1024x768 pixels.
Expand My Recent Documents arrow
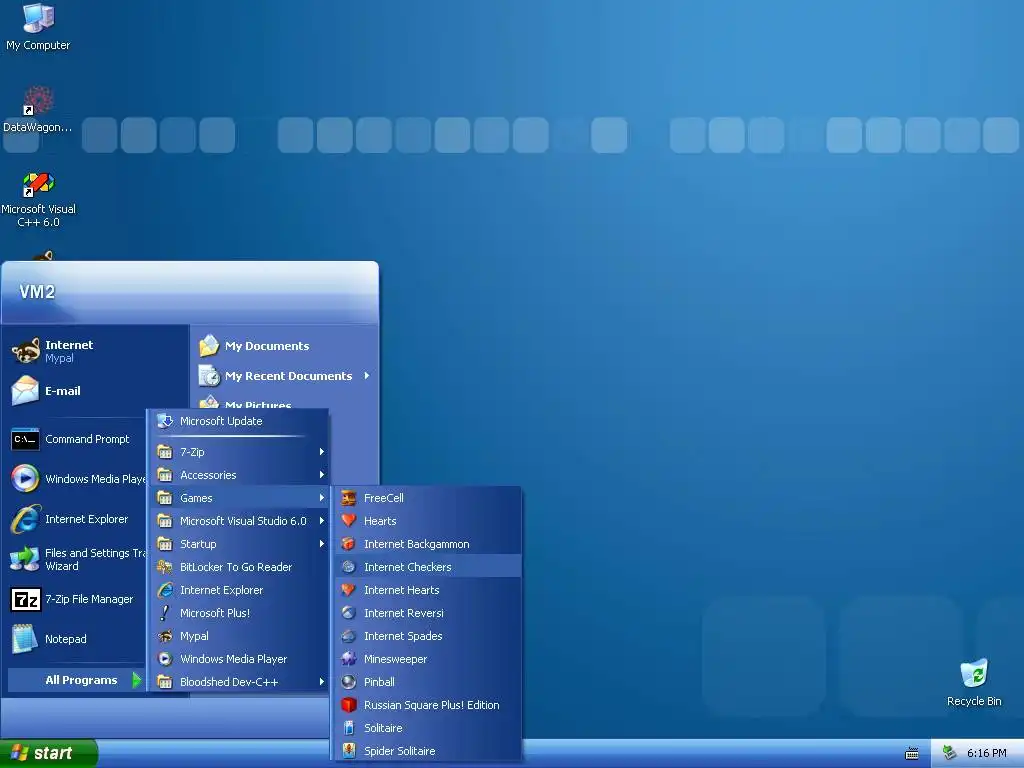(x=366, y=376)
